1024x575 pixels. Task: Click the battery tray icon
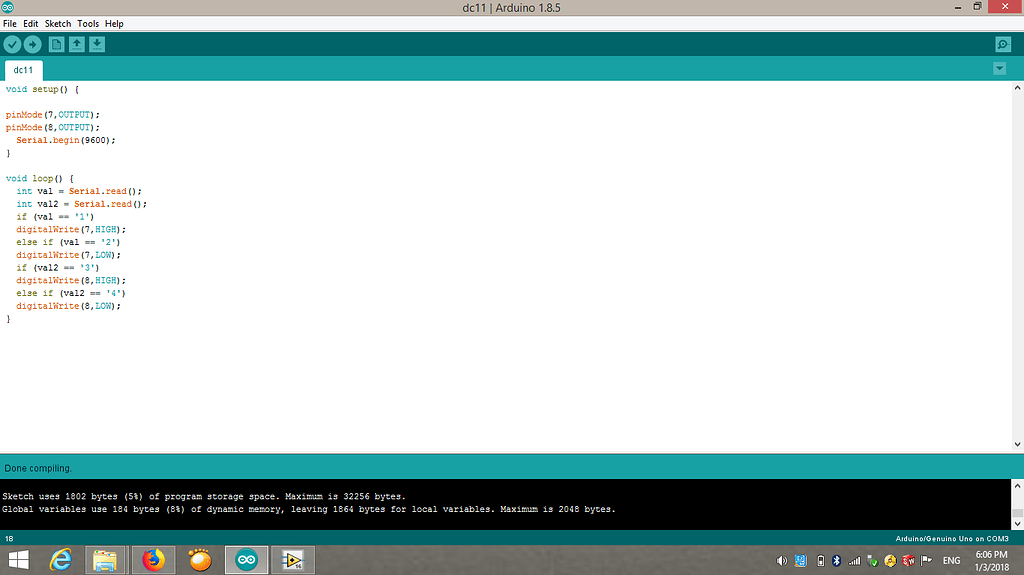tap(820, 561)
